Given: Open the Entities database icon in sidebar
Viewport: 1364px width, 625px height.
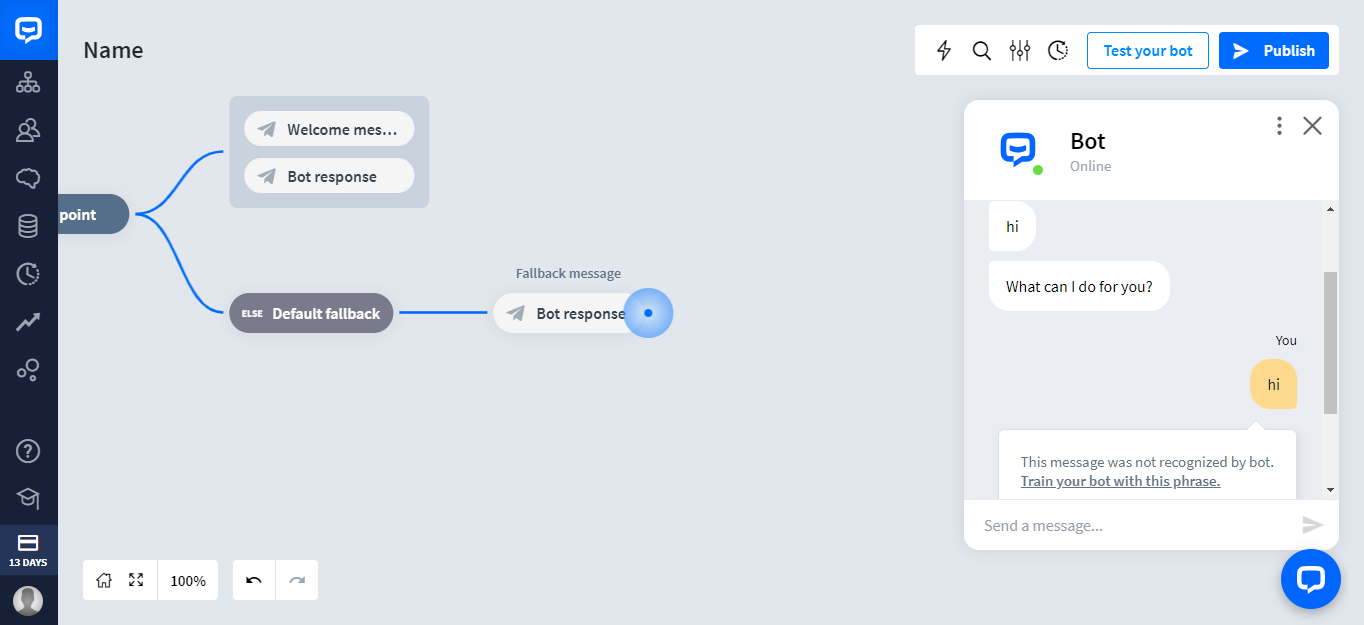Looking at the screenshot, I should [28, 226].
